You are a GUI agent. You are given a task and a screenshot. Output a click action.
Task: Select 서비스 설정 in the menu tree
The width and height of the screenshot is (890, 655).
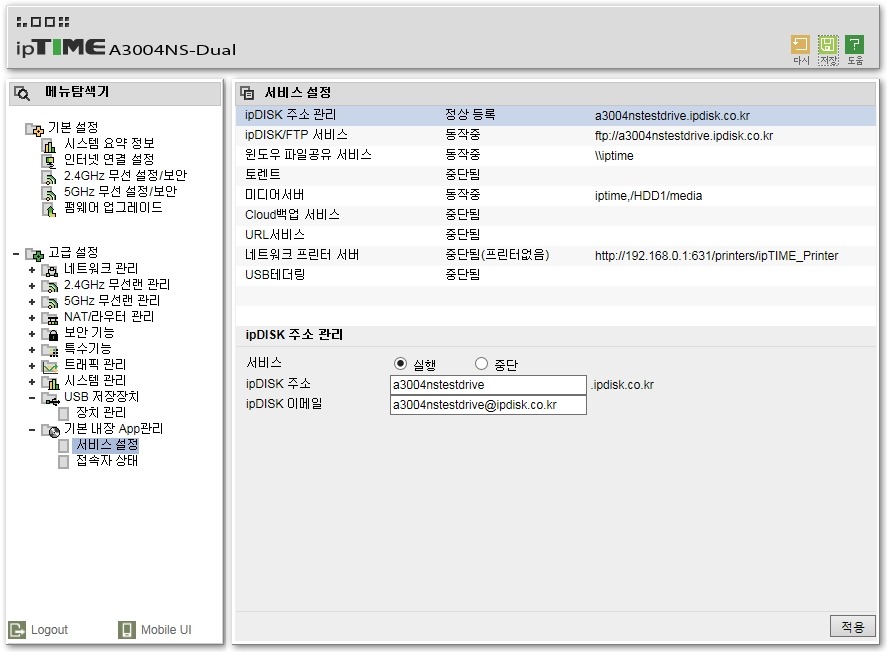107,445
